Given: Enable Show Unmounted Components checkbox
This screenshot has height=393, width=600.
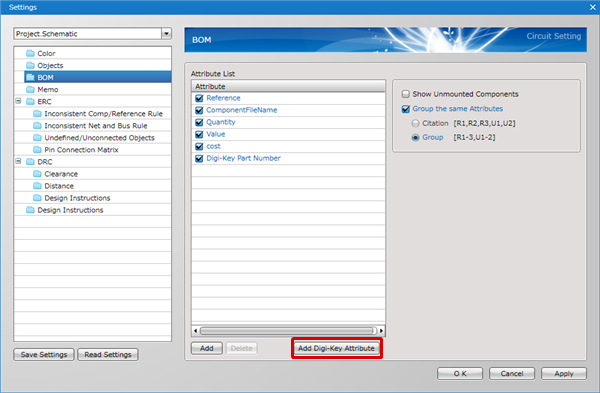Looking at the screenshot, I should pyautogui.click(x=406, y=94).
